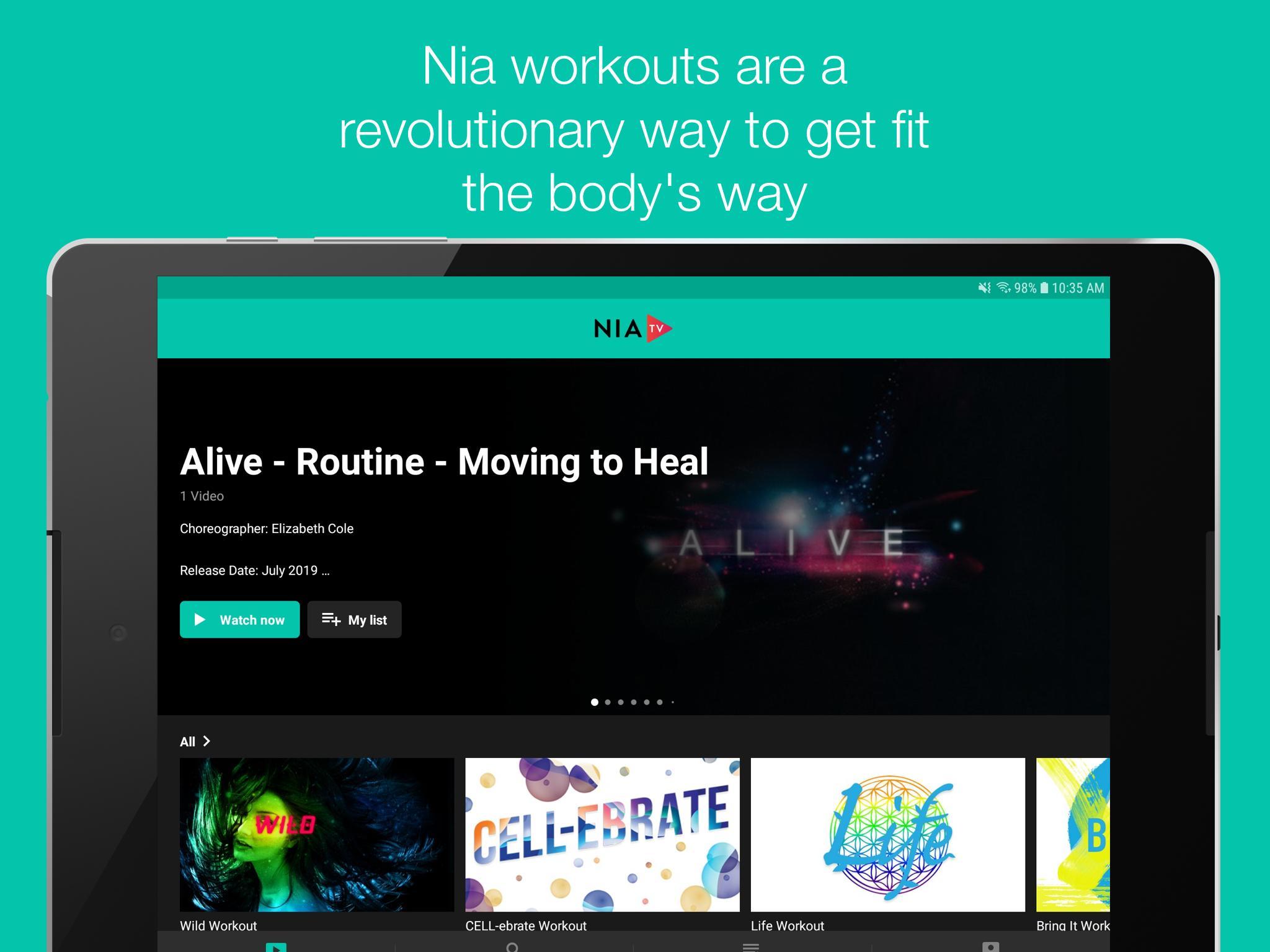Screen dimensions: 1270x952
Task: Open the Bring It Workout thumbnail
Action: coord(1073,834)
